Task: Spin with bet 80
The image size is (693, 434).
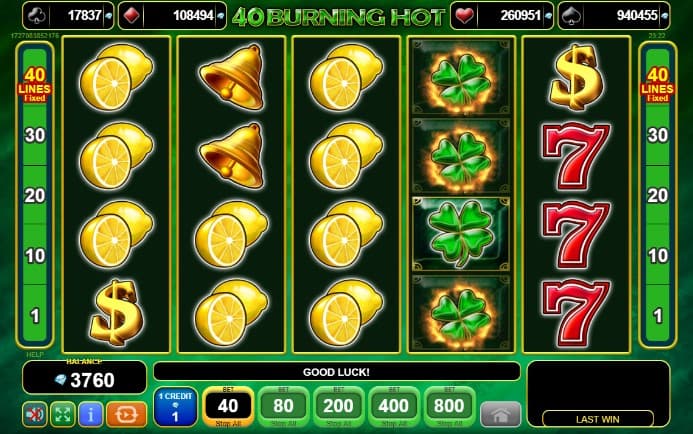Action: (283, 406)
